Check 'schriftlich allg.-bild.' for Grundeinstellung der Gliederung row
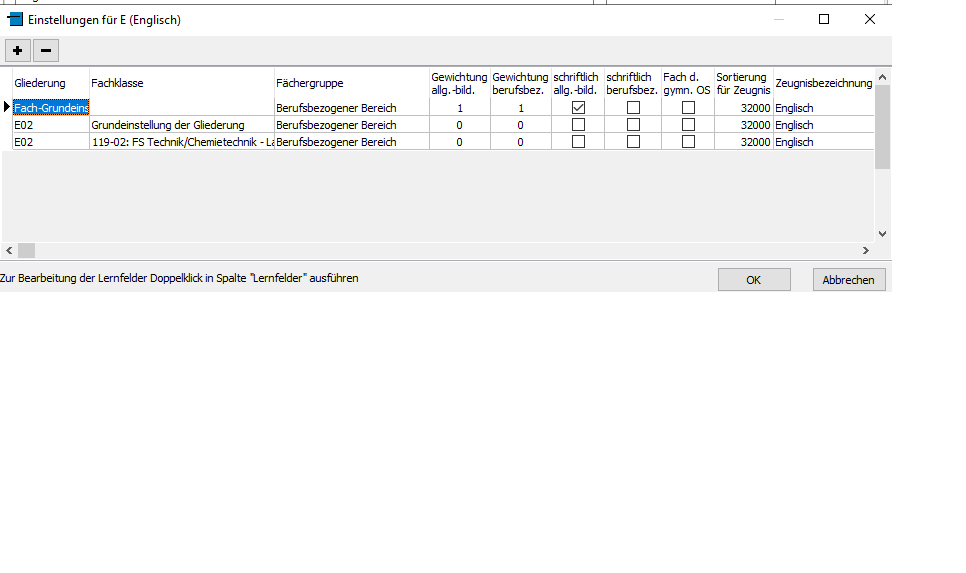This screenshot has height=573, width=966. [578, 124]
